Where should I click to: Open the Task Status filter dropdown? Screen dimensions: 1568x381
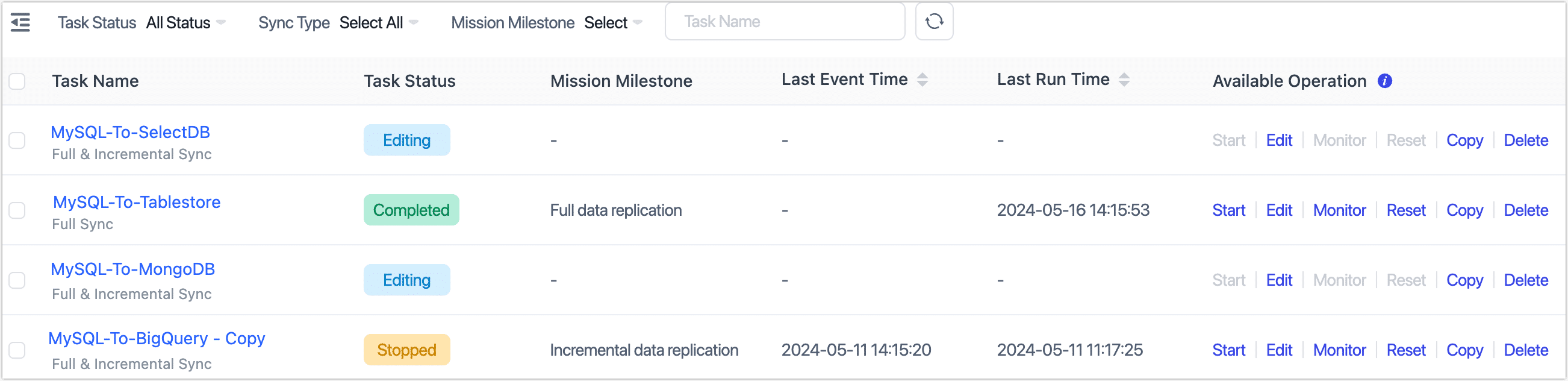(x=185, y=23)
